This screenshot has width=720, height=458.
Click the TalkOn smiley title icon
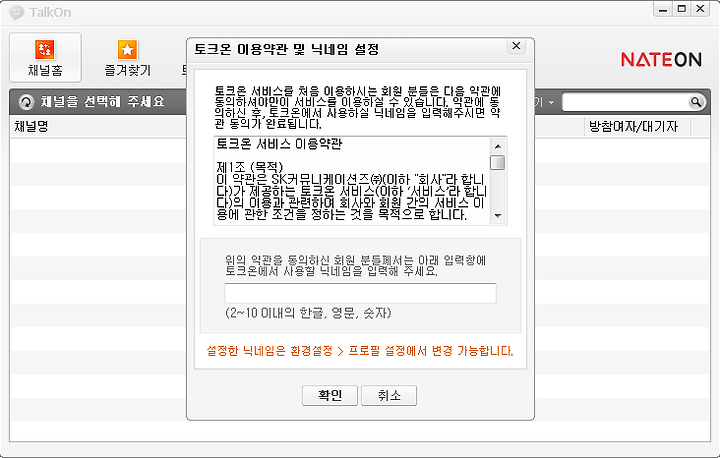pos(17,12)
